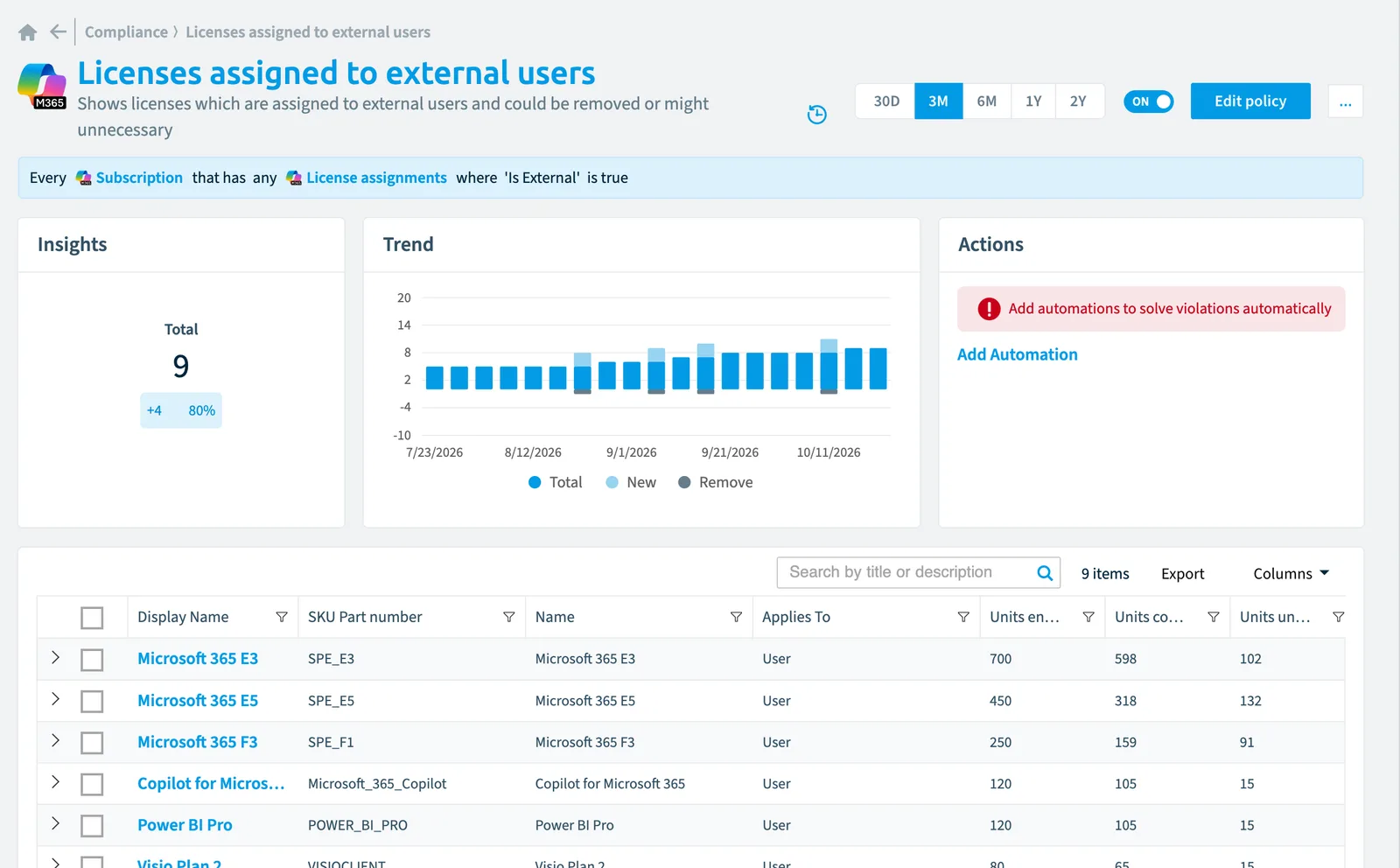Select the 30D time range
The width and height of the screenshot is (1400, 868).
click(x=885, y=101)
